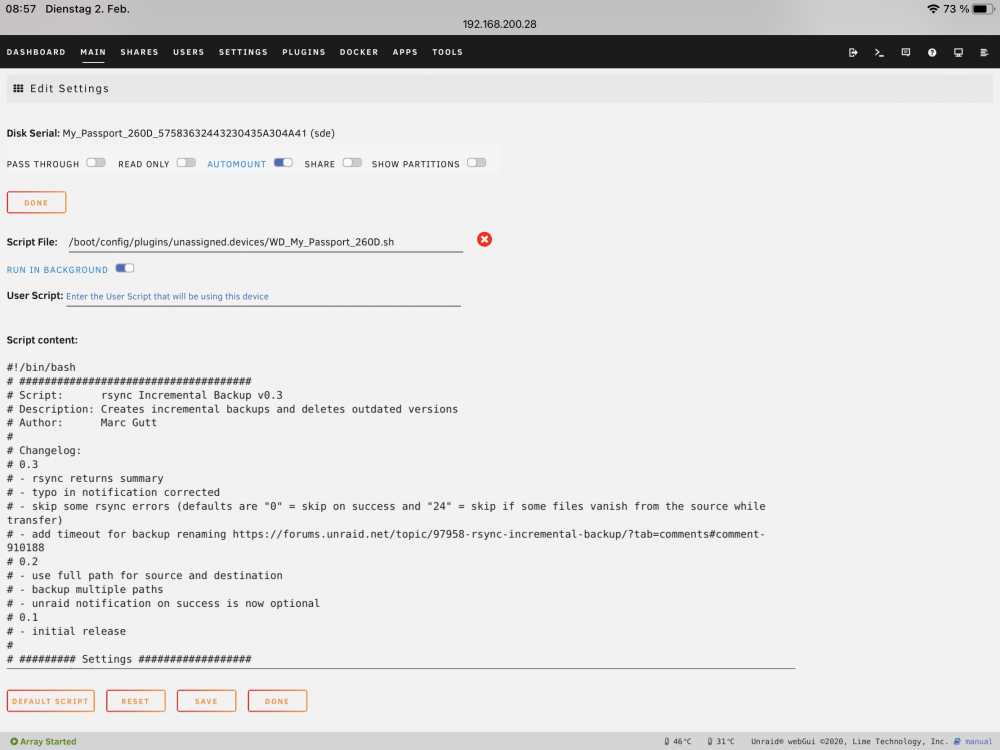Click the Save button
Screen dimensions: 1000x750
click(206, 701)
